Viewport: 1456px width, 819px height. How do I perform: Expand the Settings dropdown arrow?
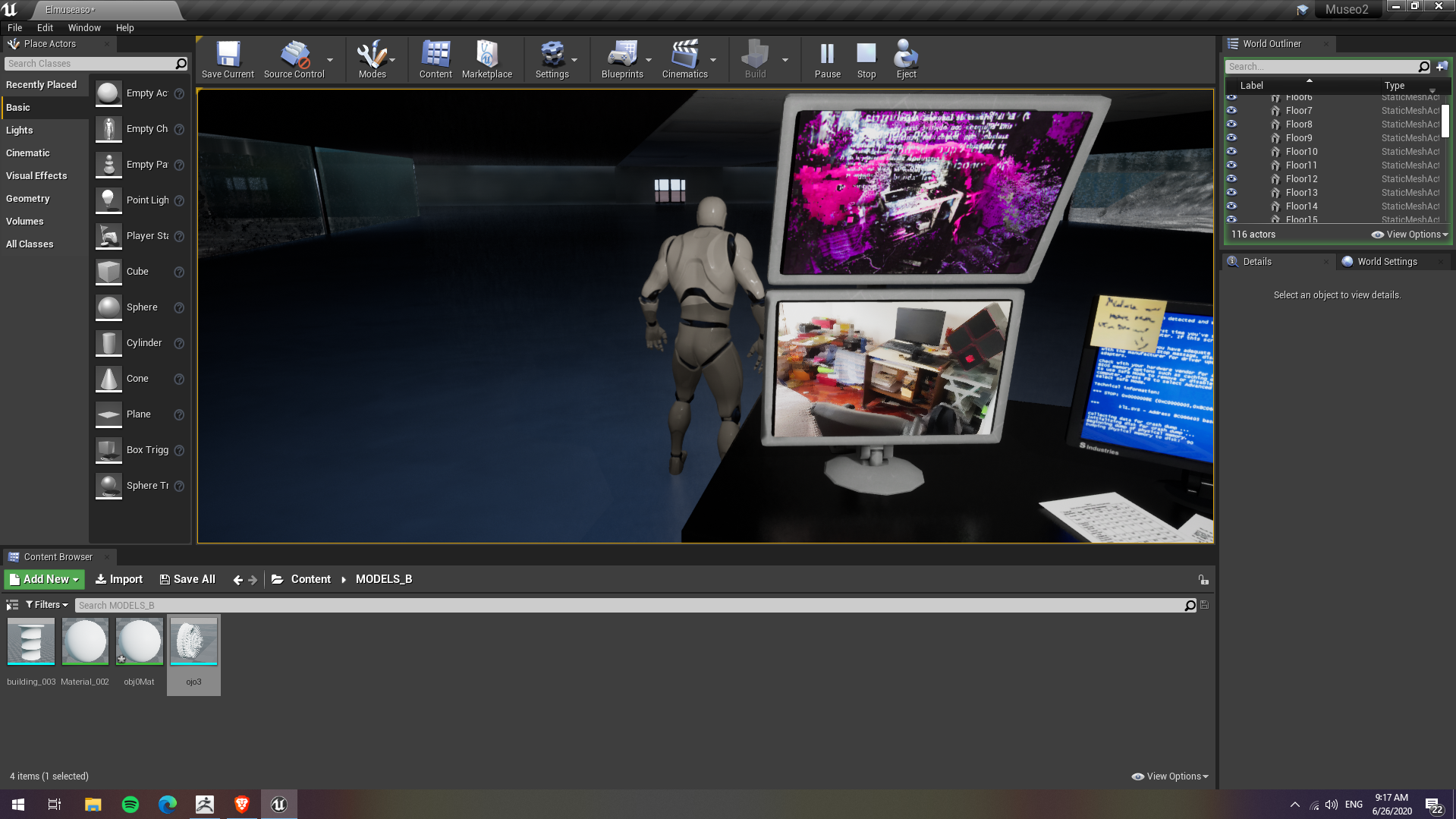[574, 60]
